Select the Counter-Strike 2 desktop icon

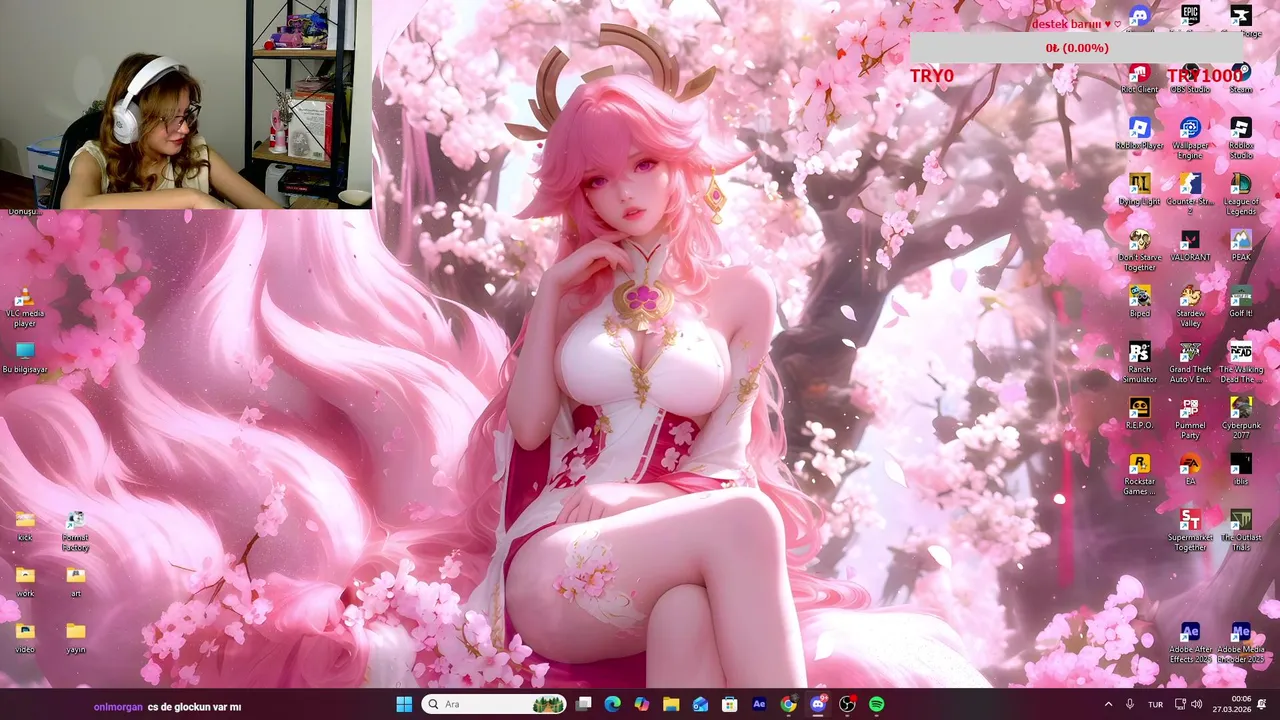coord(1190,194)
